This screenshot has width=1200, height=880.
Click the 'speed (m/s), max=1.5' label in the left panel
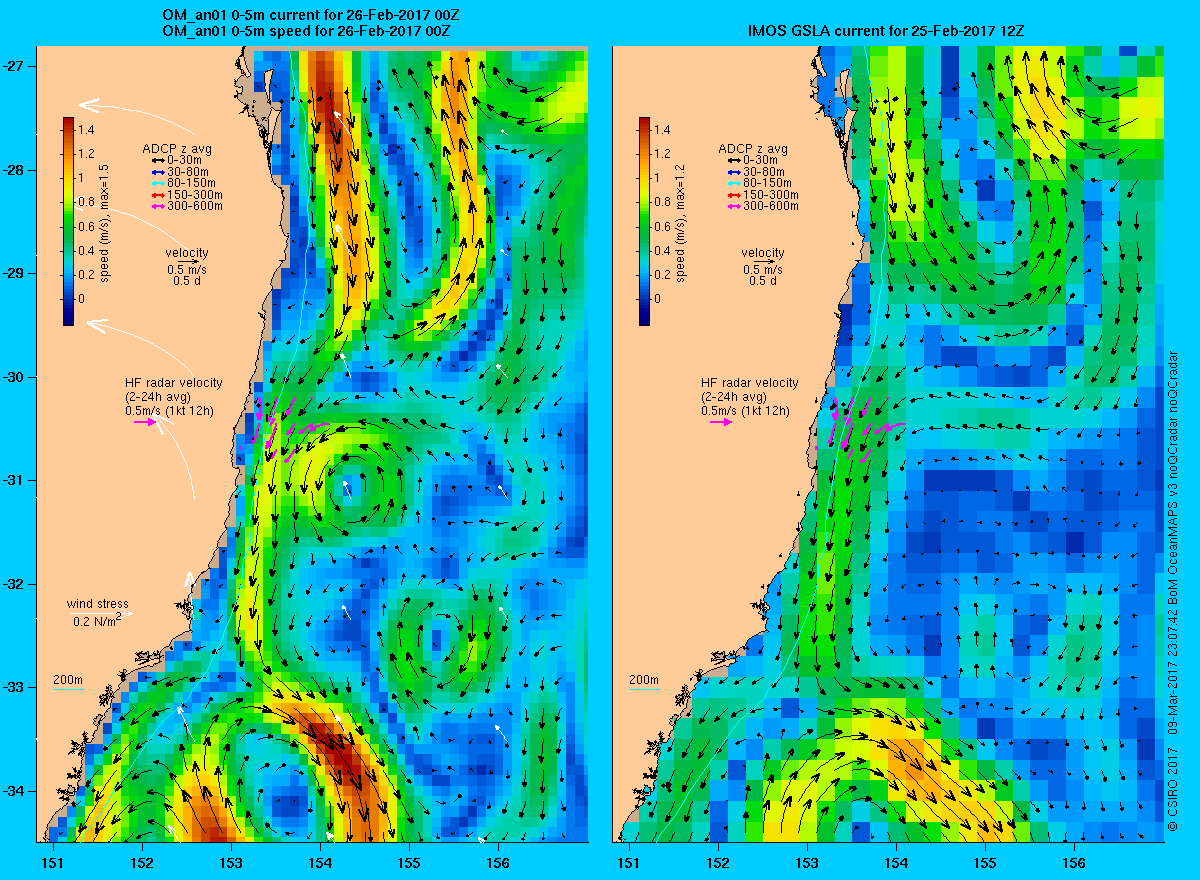(x=105, y=222)
